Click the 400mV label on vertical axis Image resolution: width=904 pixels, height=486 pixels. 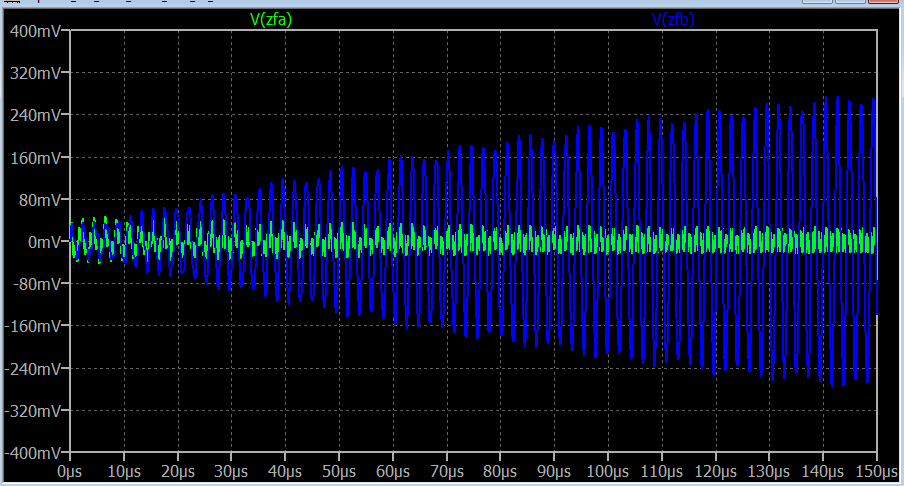[38, 31]
